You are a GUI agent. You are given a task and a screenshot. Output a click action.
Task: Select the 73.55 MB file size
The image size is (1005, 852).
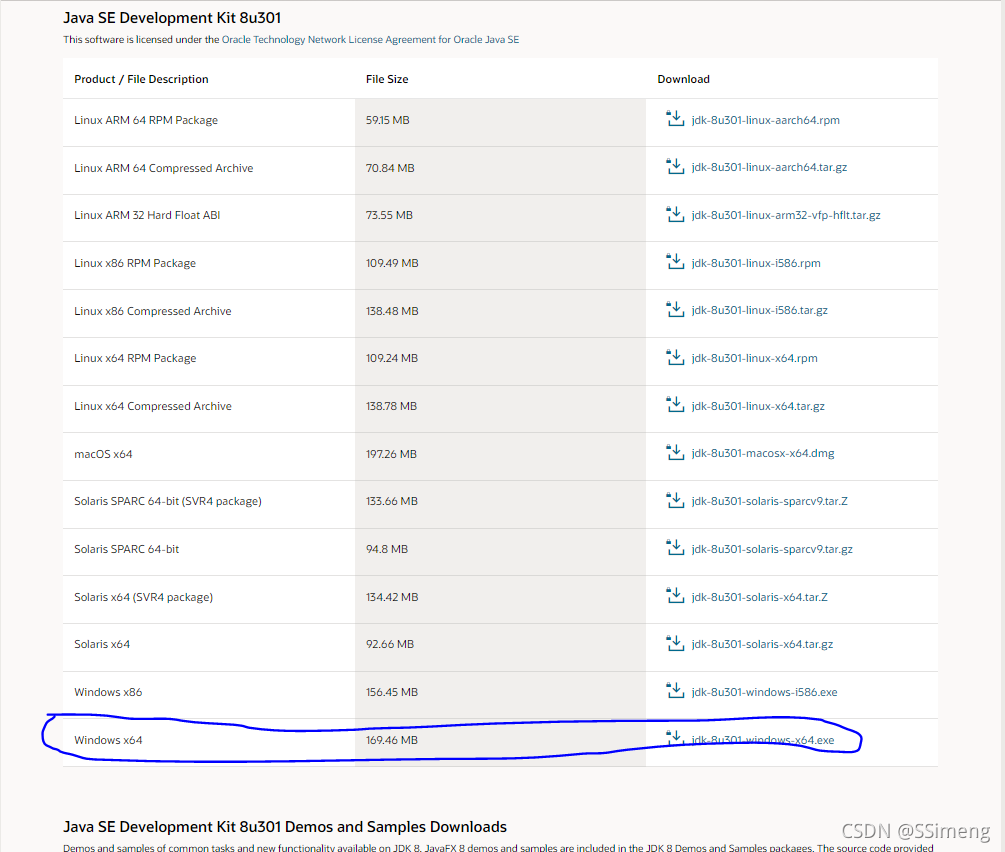tap(389, 215)
